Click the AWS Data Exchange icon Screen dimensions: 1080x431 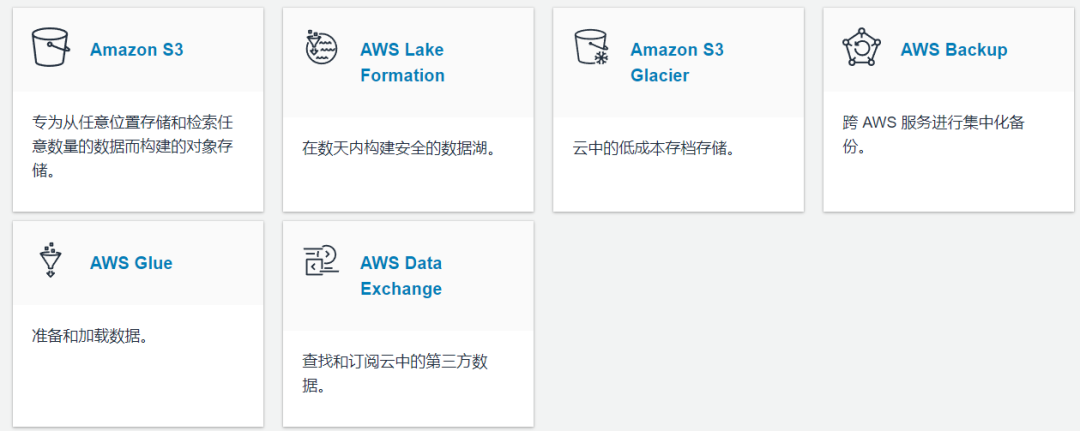pyautogui.click(x=321, y=261)
